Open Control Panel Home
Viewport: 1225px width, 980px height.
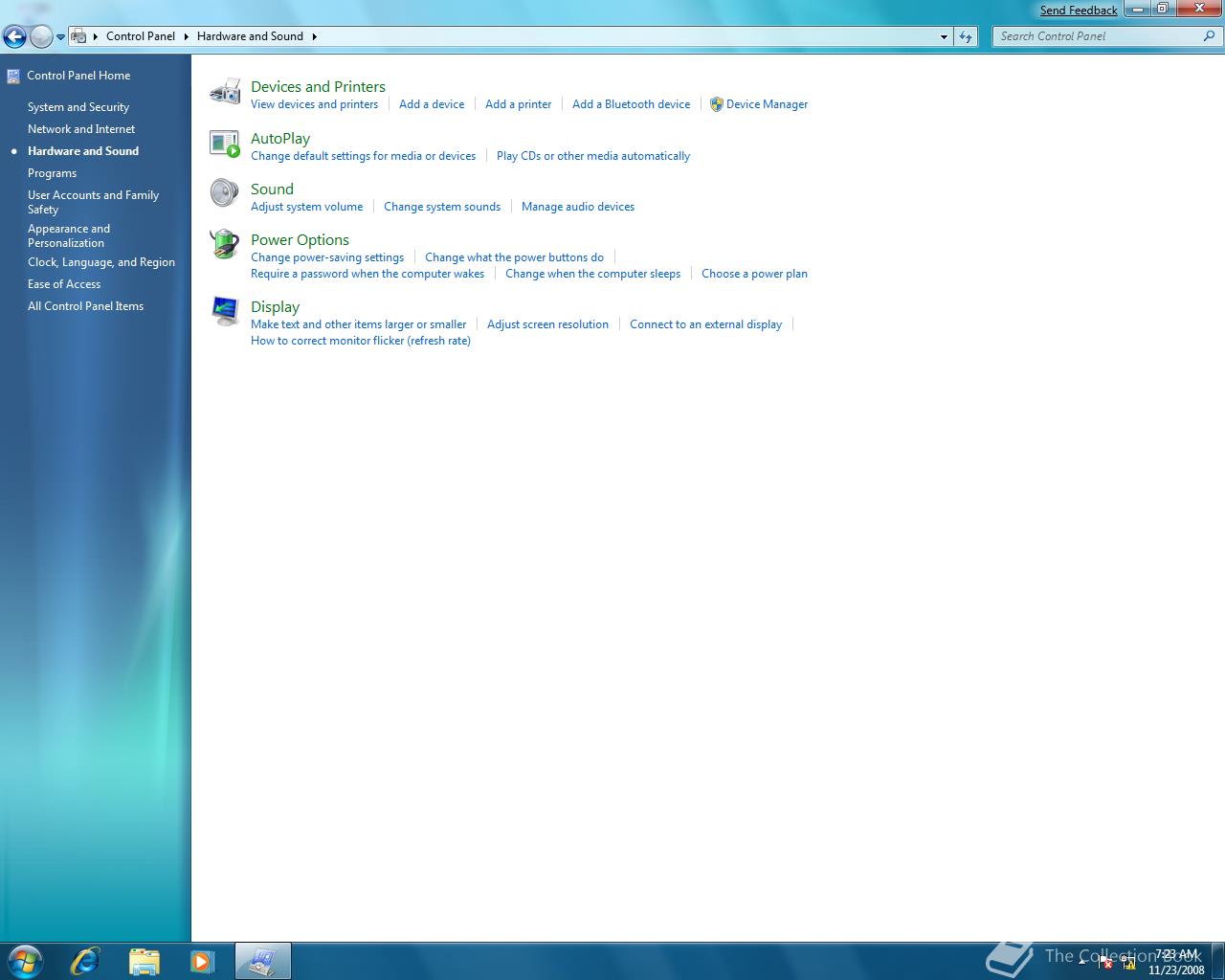point(78,76)
